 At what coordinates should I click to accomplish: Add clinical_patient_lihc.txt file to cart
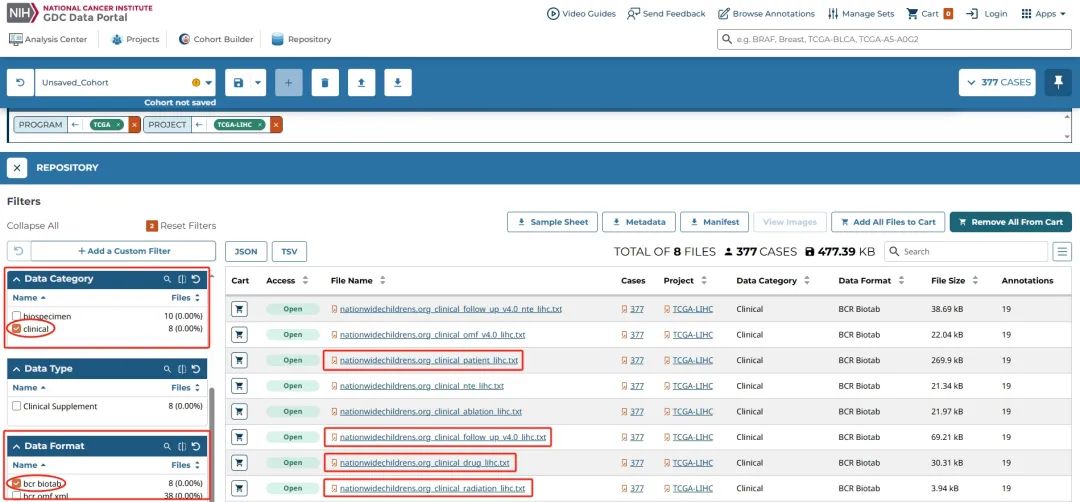coord(240,360)
